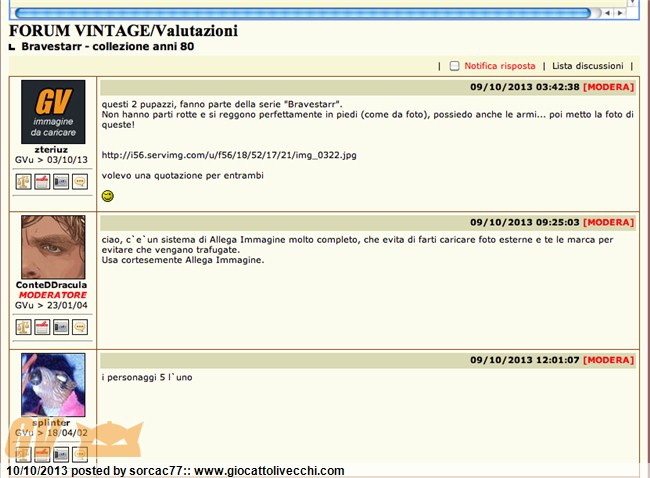Viewport: 650px width, 478px height.
Task: Click the horizontal blue scrollbar thumb
Action: pyautogui.click(x=303, y=13)
